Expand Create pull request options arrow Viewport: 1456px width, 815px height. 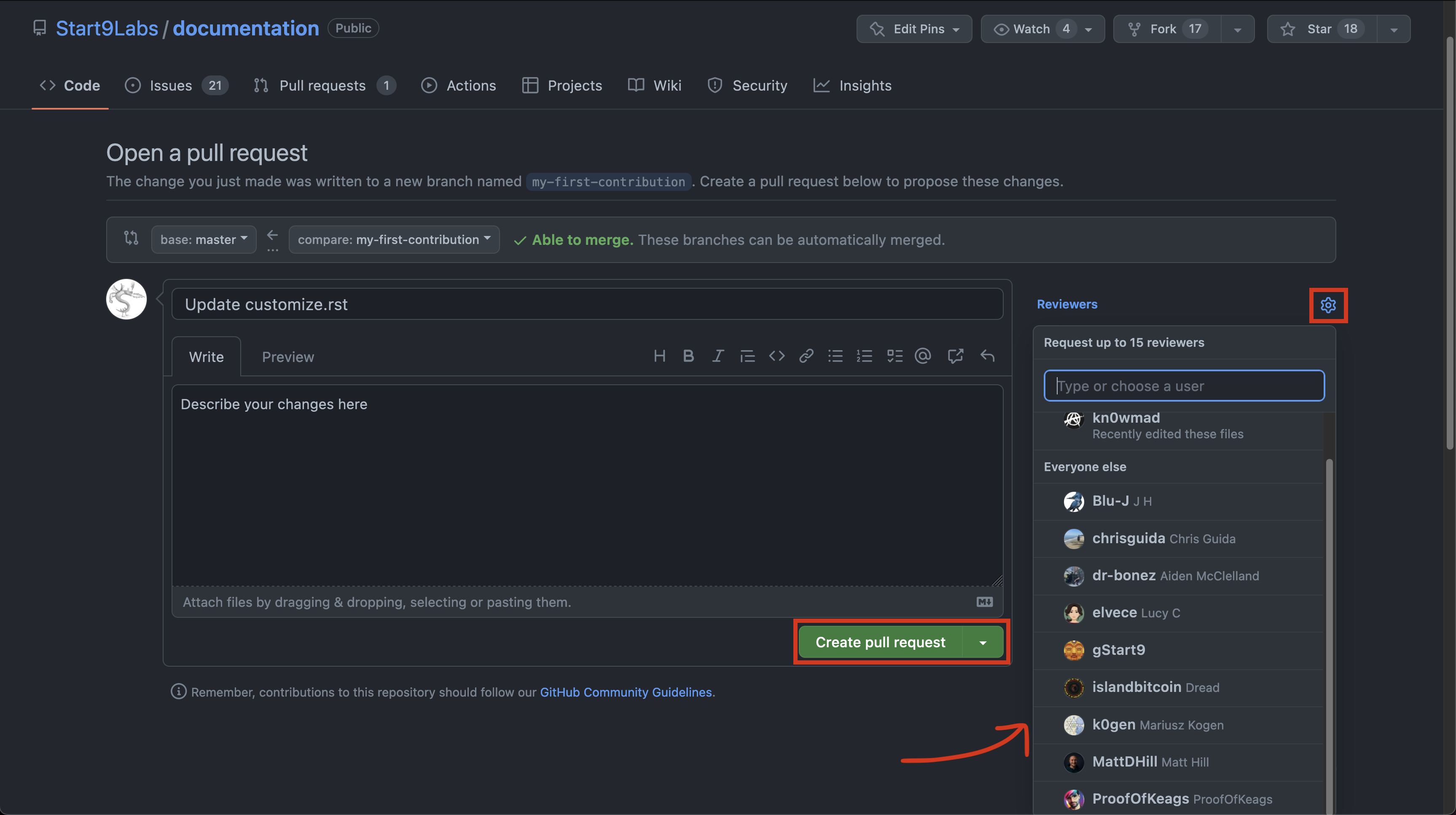983,643
